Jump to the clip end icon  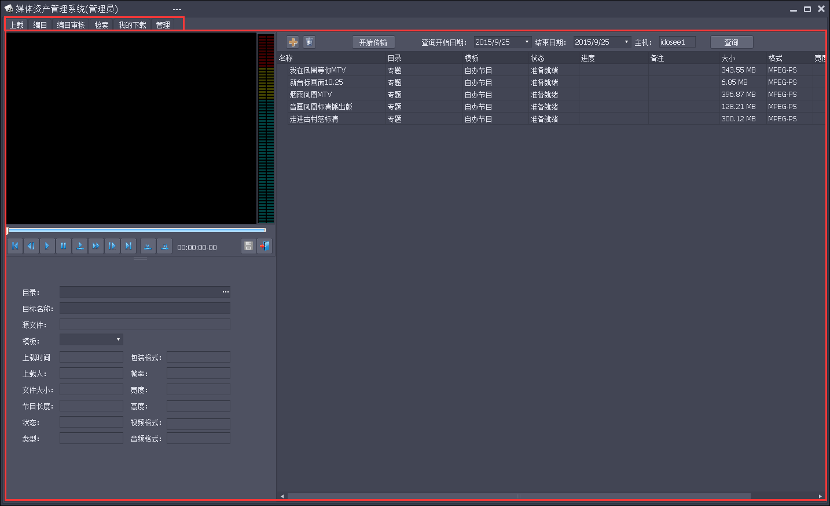128,245
